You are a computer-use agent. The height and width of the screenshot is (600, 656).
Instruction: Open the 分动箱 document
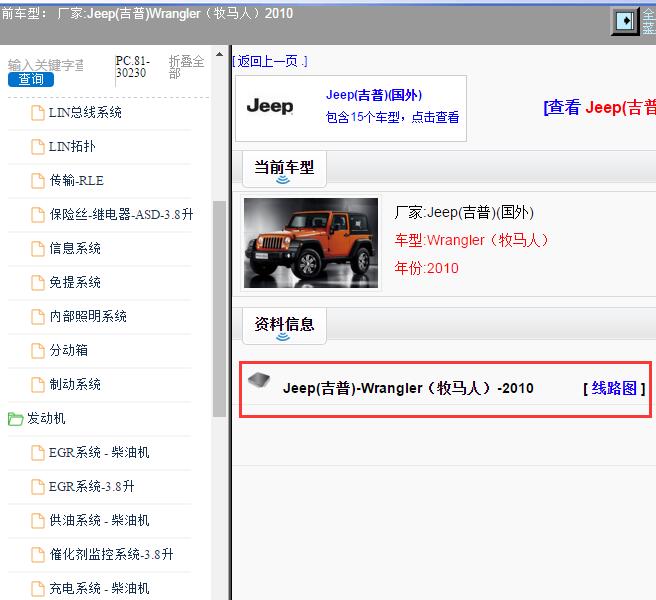69,350
